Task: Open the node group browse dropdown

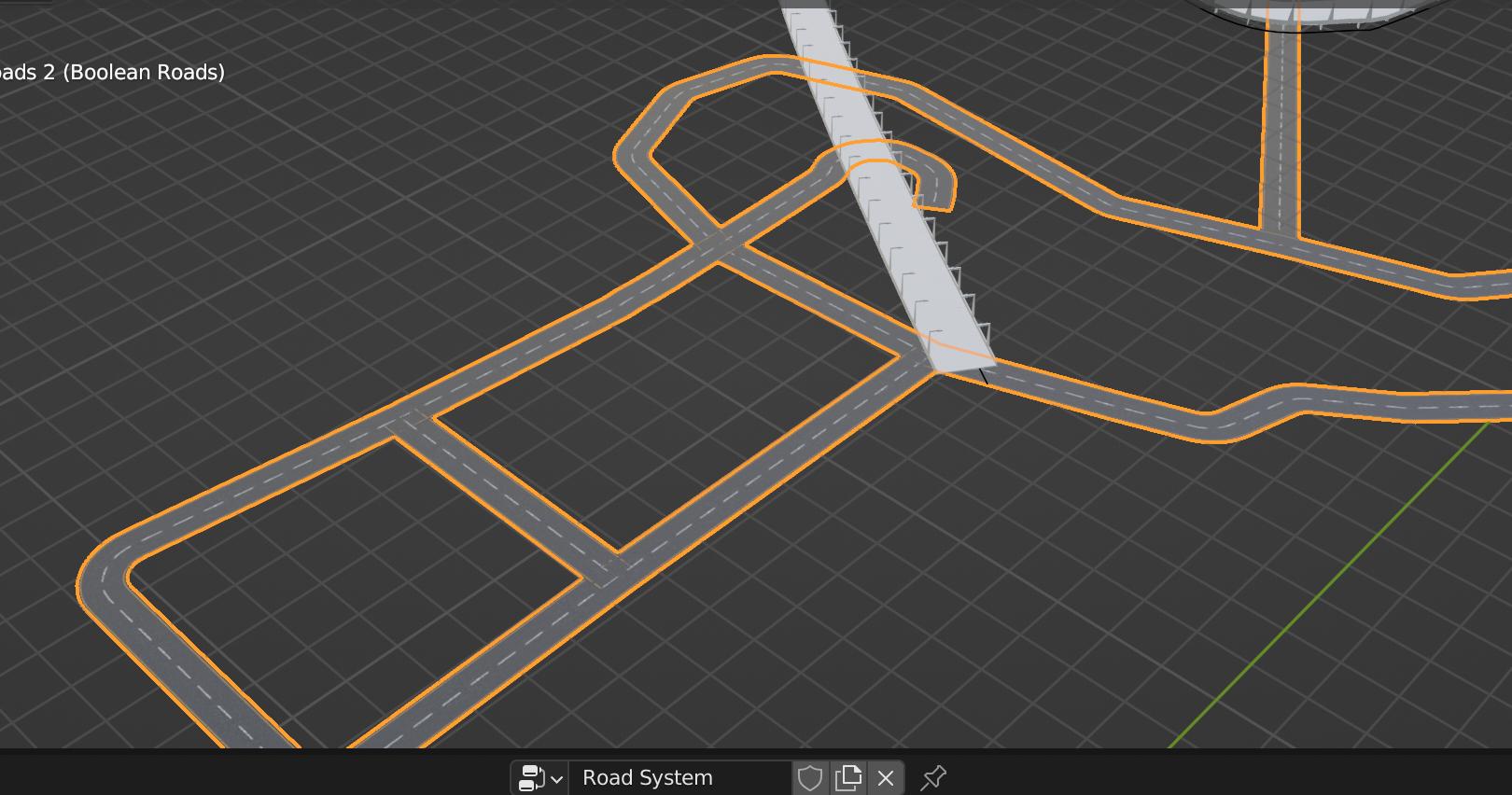Action: point(539,777)
